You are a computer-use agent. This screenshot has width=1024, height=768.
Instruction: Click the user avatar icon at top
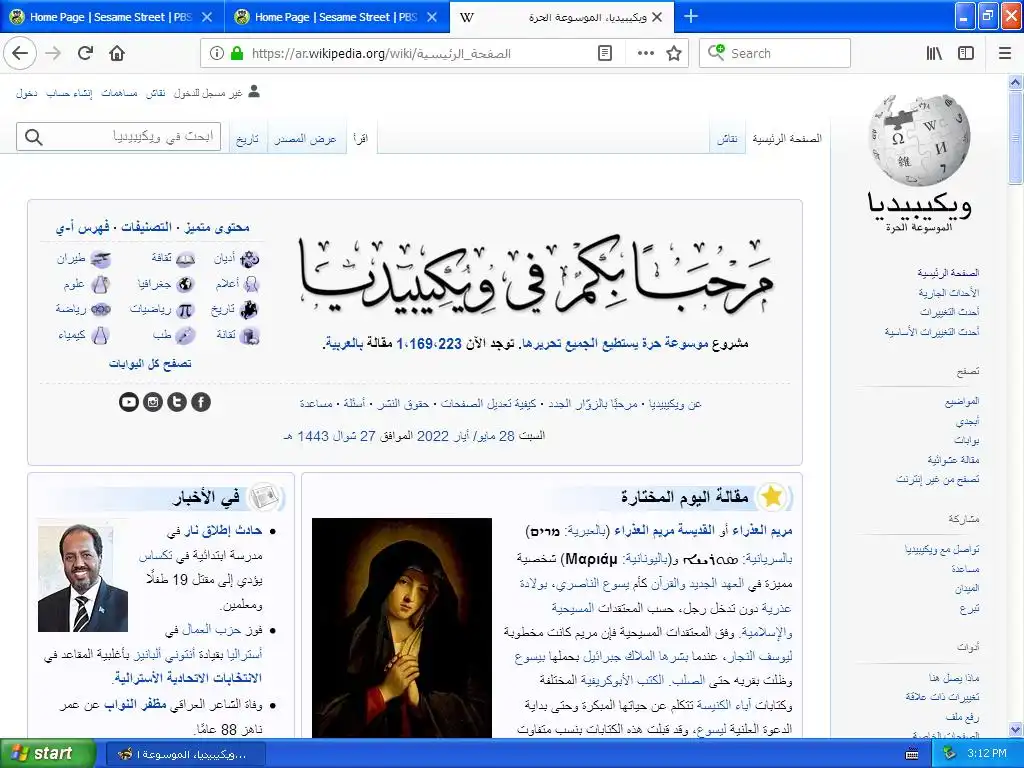pyautogui.click(x=254, y=91)
